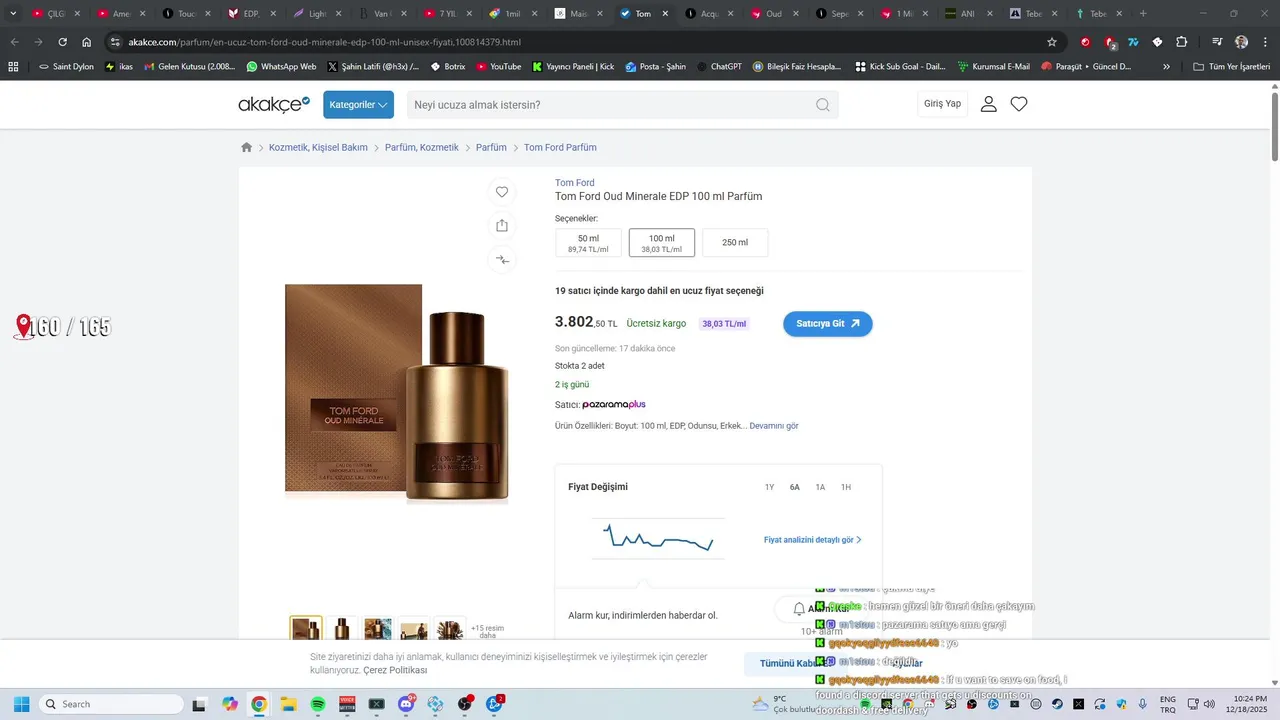Open a new browser tab
This screenshot has width=1280, height=720.
click(x=1143, y=14)
